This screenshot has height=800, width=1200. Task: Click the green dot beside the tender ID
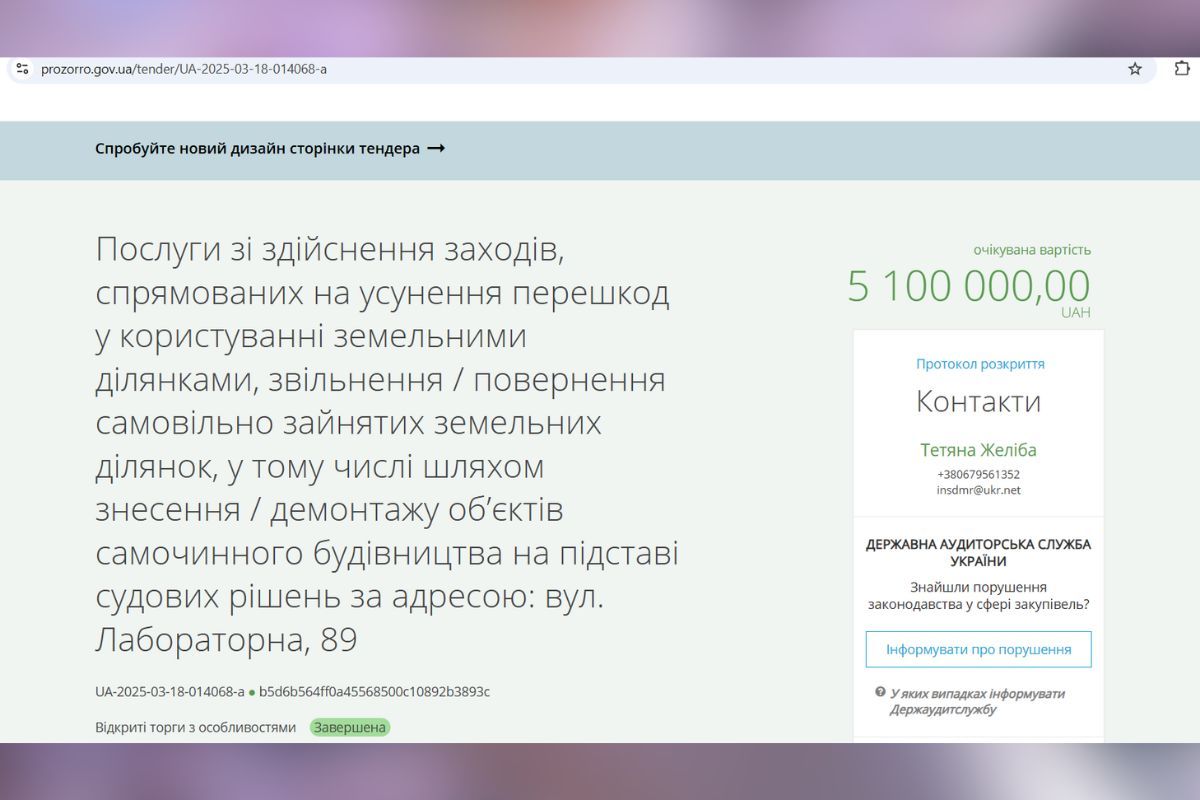click(x=252, y=692)
